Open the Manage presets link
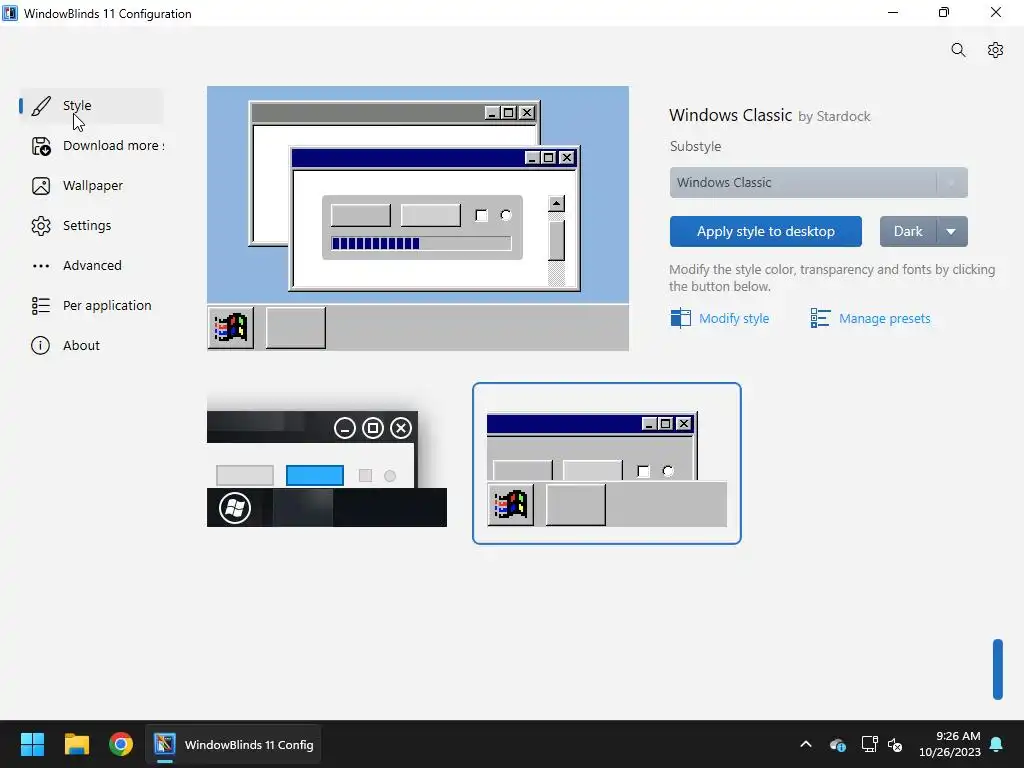 pyautogui.click(x=885, y=319)
